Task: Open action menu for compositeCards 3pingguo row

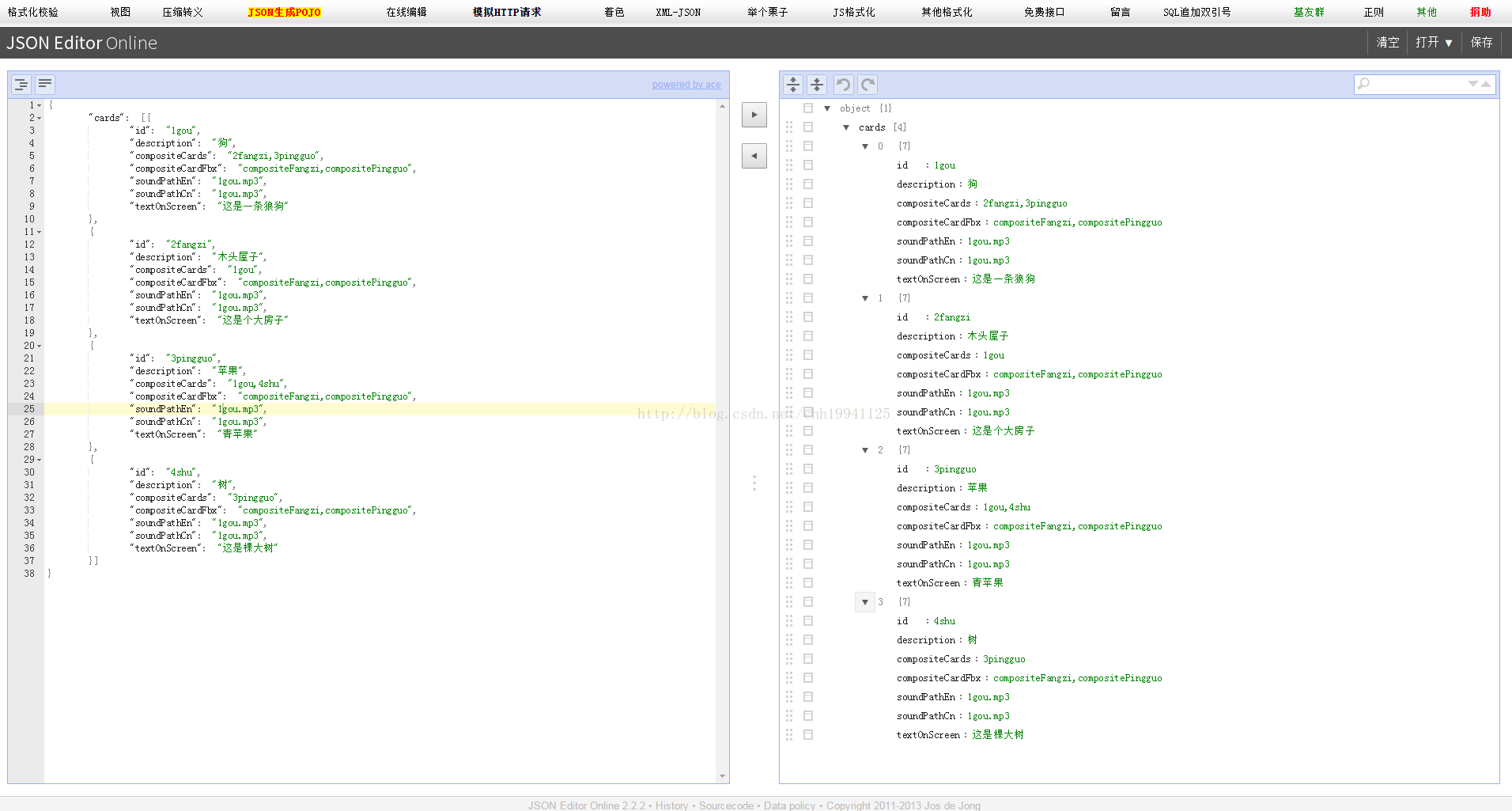Action: point(808,659)
